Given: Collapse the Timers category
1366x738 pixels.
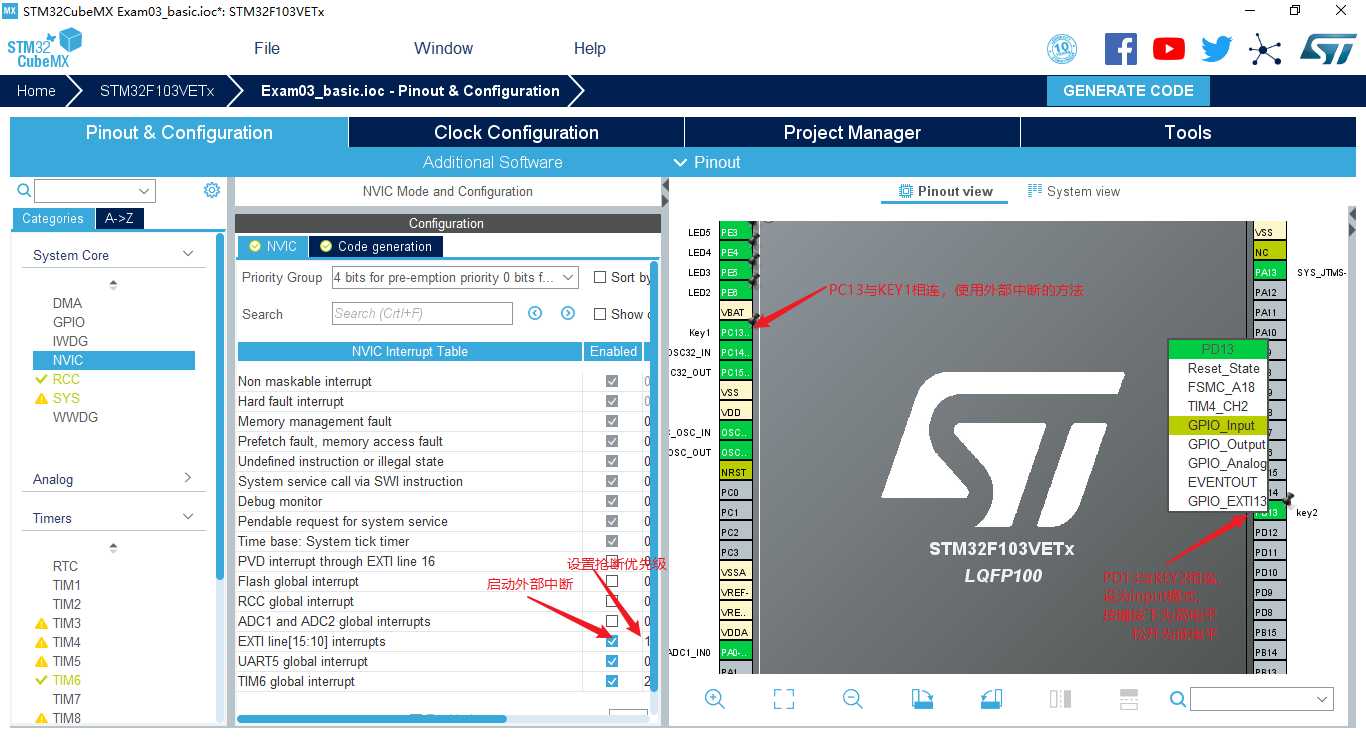Looking at the screenshot, I should [x=188, y=517].
